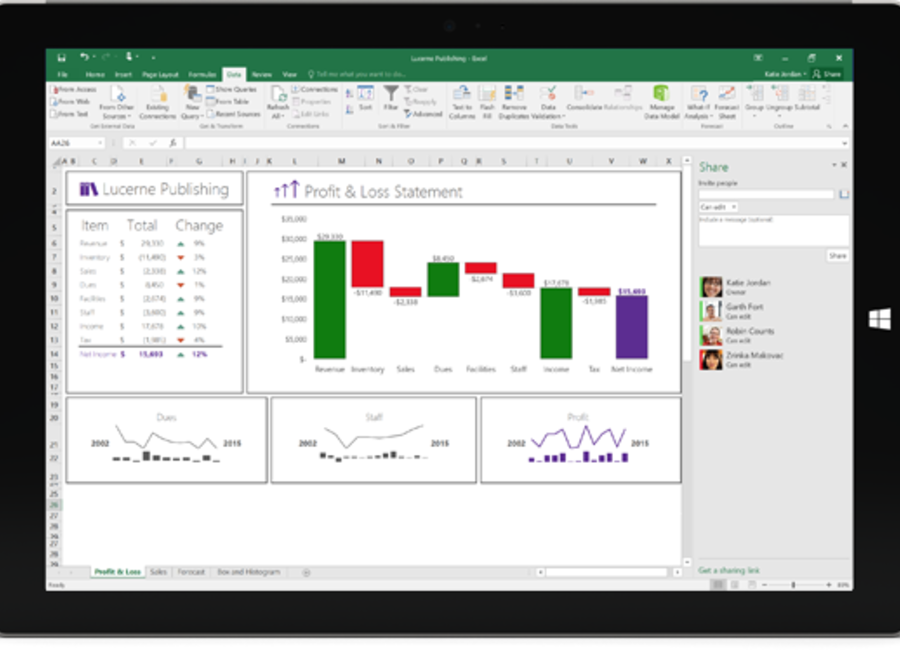This screenshot has width=900, height=650.
Task: Open address book icon beside Invite people
Action: pos(843,195)
